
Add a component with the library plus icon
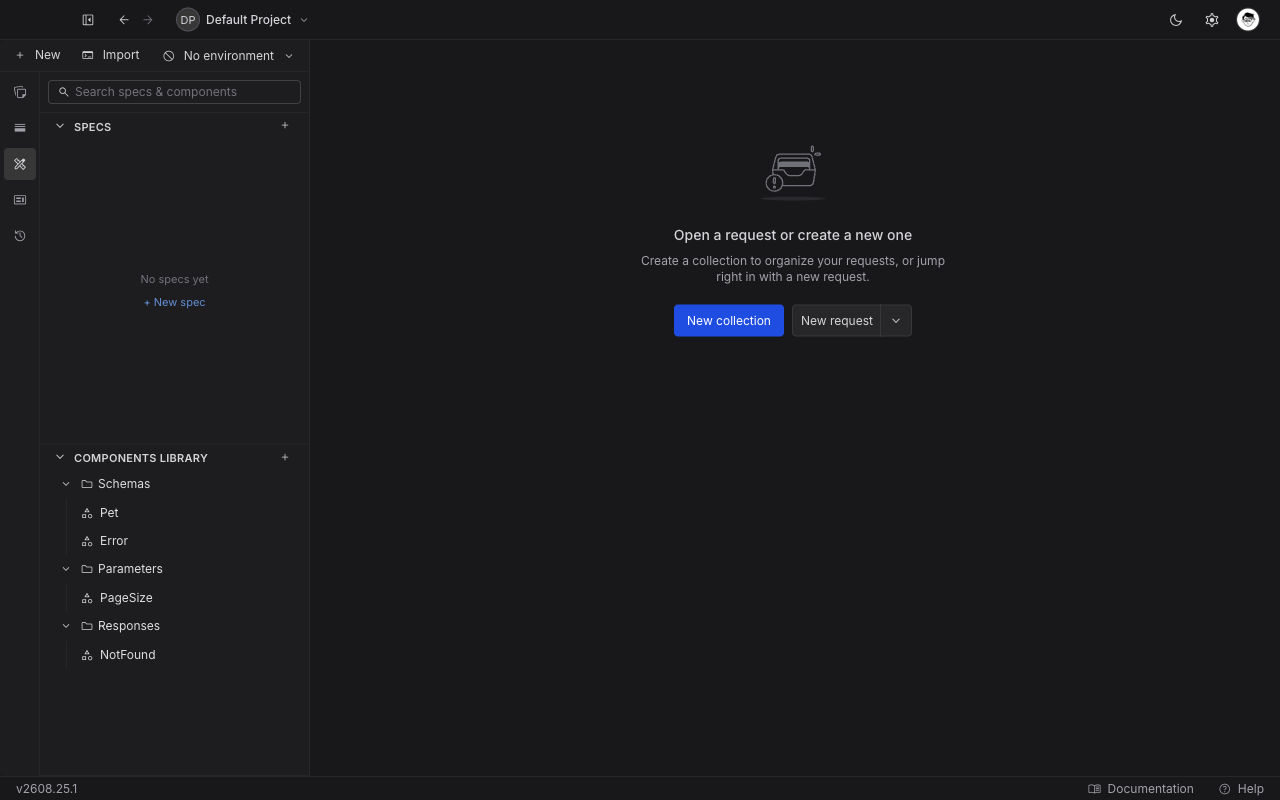coord(285,457)
